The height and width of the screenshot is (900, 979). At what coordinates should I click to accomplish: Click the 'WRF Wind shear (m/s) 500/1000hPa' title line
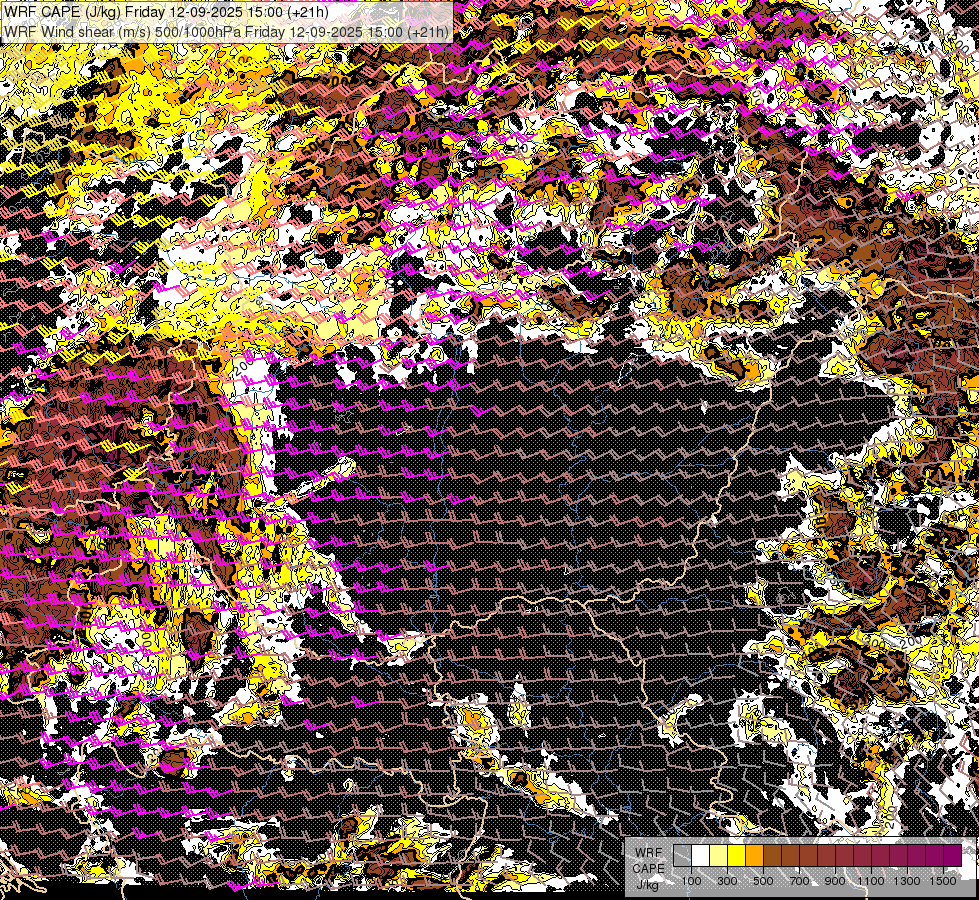226,31
